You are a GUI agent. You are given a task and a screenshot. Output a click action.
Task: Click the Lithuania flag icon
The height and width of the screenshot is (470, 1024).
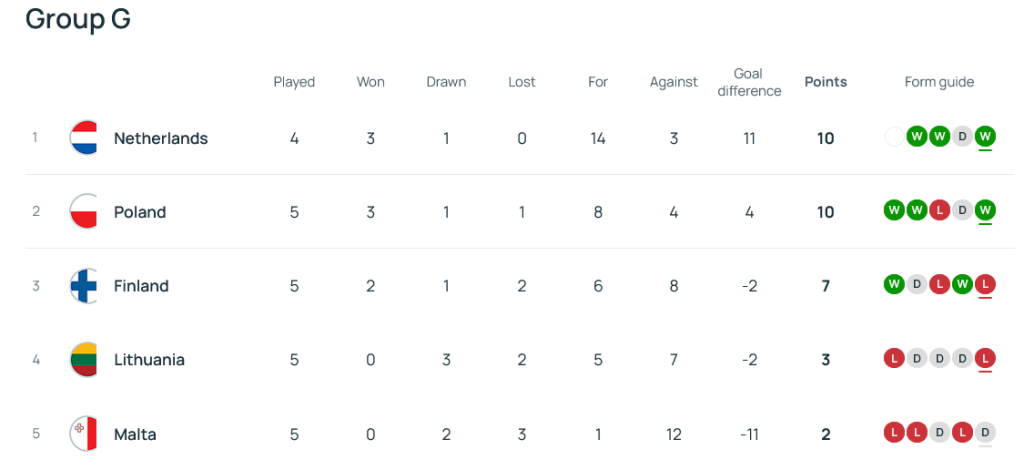coord(84,360)
